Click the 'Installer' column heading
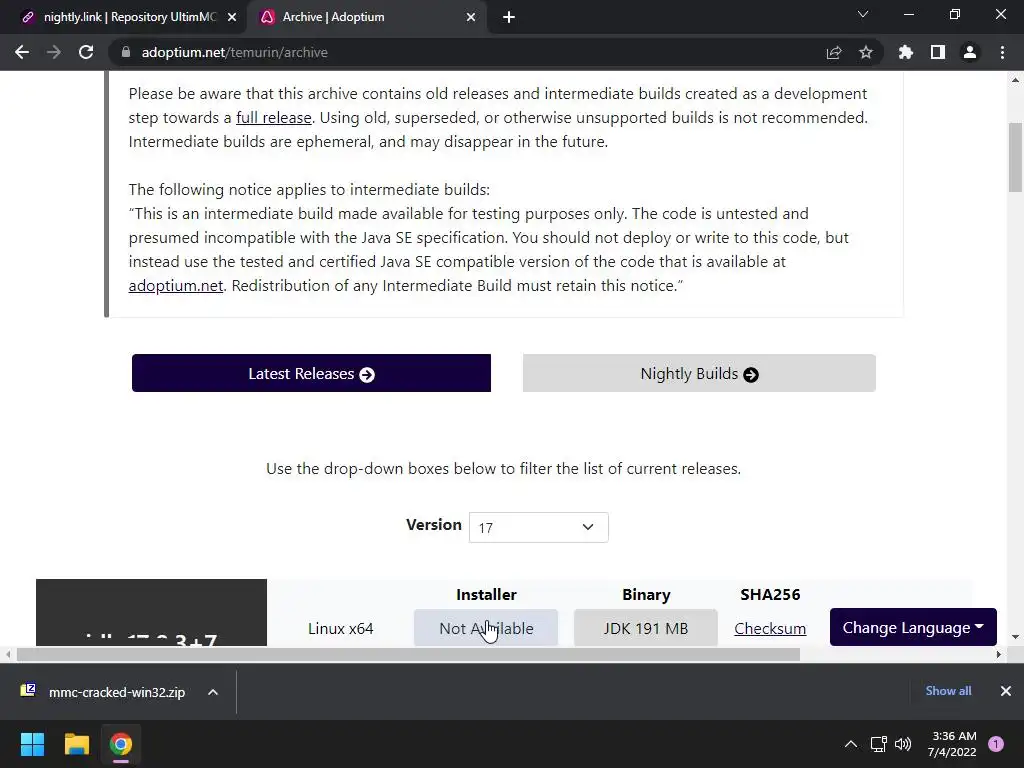The image size is (1024, 768). (x=486, y=594)
